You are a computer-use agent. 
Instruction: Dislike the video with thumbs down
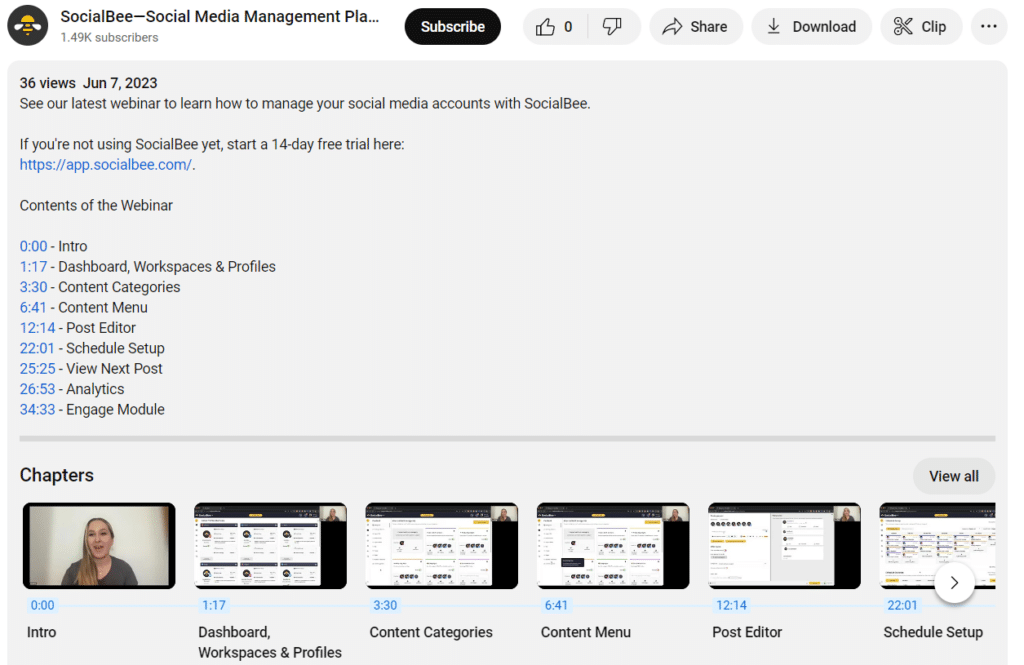pos(613,27)
